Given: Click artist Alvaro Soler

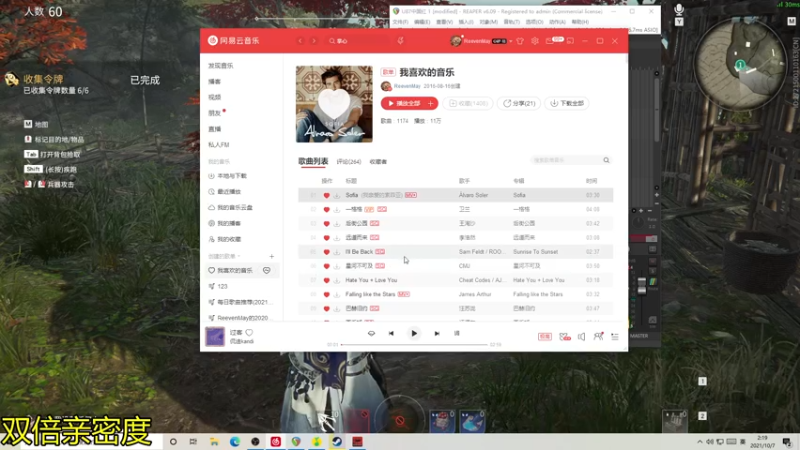Looking at the screenshot, I should point(473,195).
